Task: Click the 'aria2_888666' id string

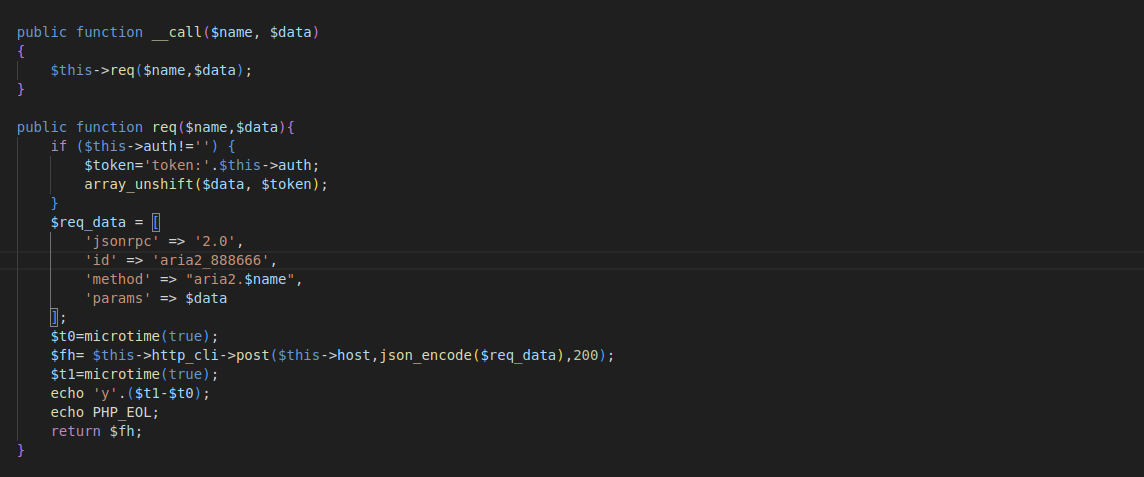Action: pos(210,260)
